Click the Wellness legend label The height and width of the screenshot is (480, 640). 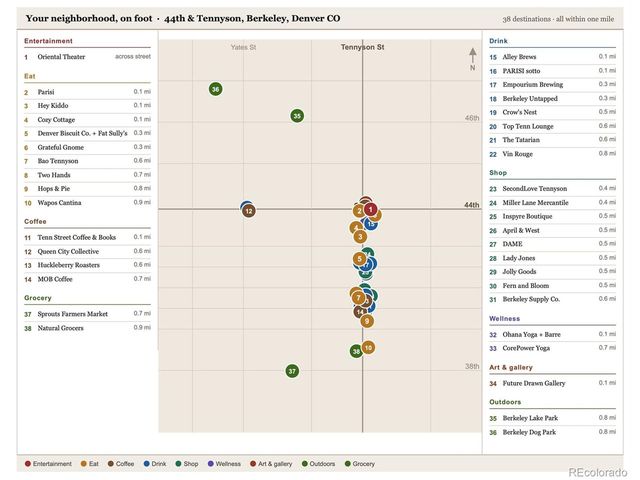tap(228, 464)
